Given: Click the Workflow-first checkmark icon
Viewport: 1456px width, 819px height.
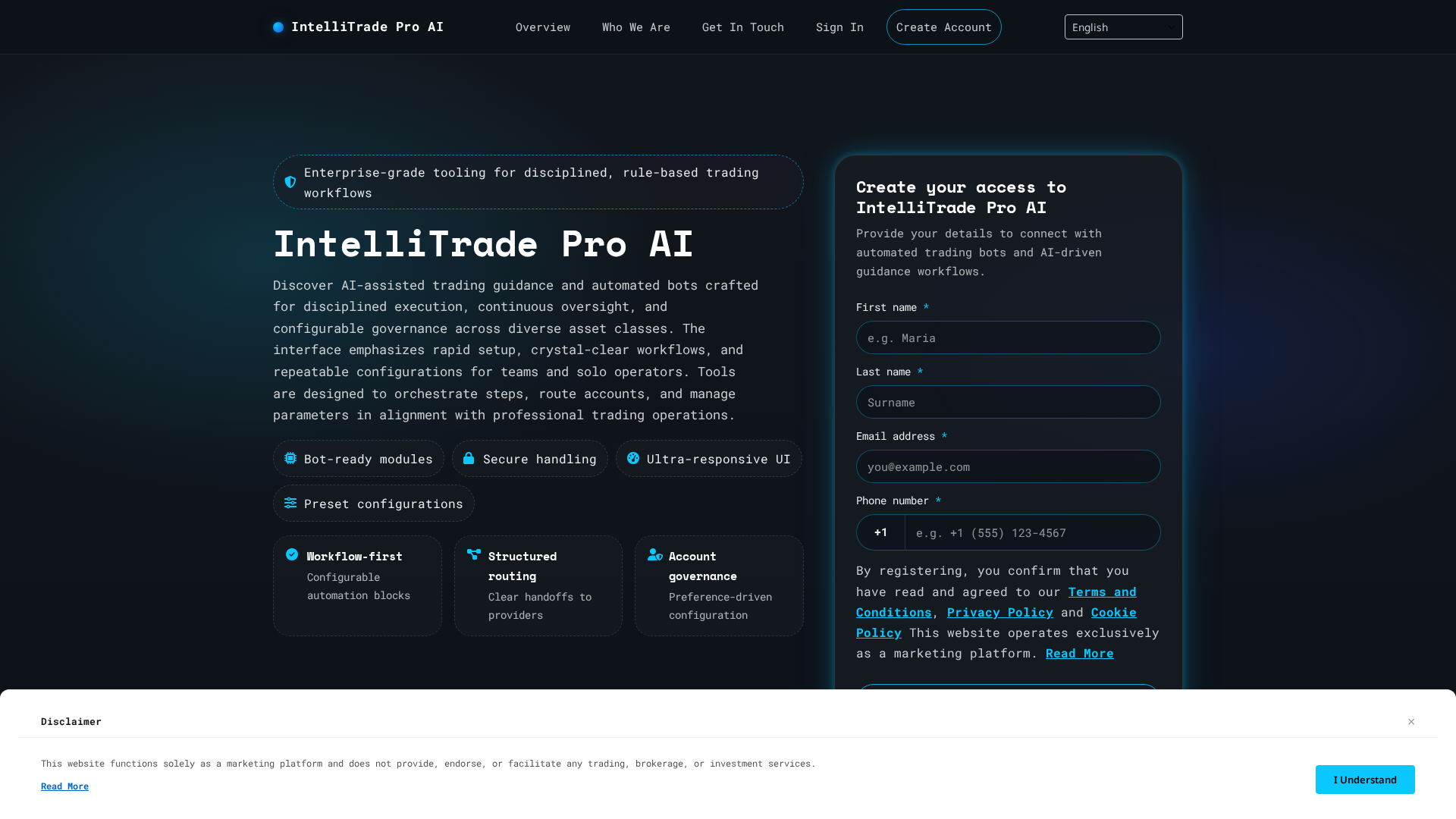Looking at the screenshot, I should pos(292,554).
